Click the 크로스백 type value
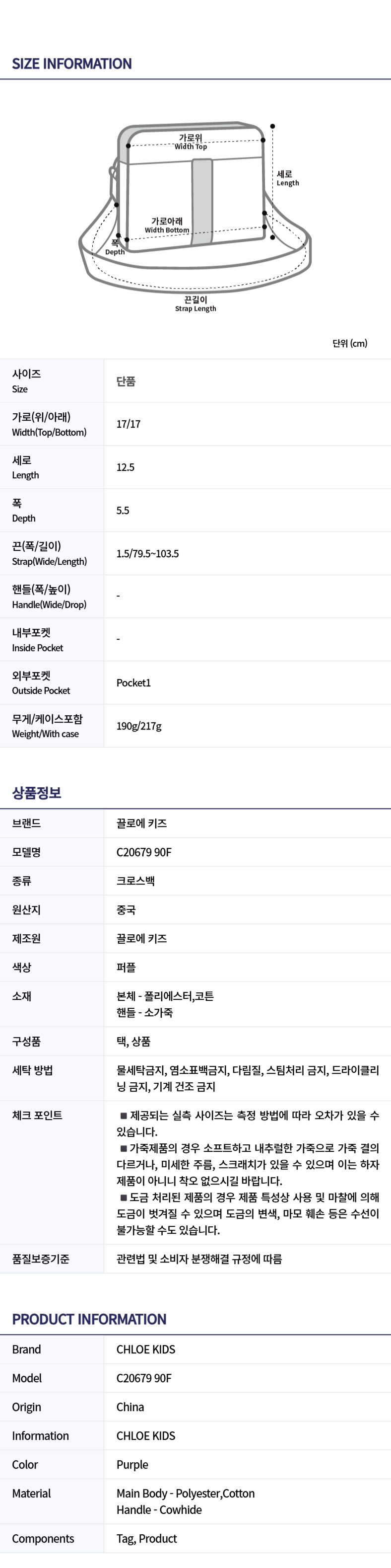 coord(135,881)
